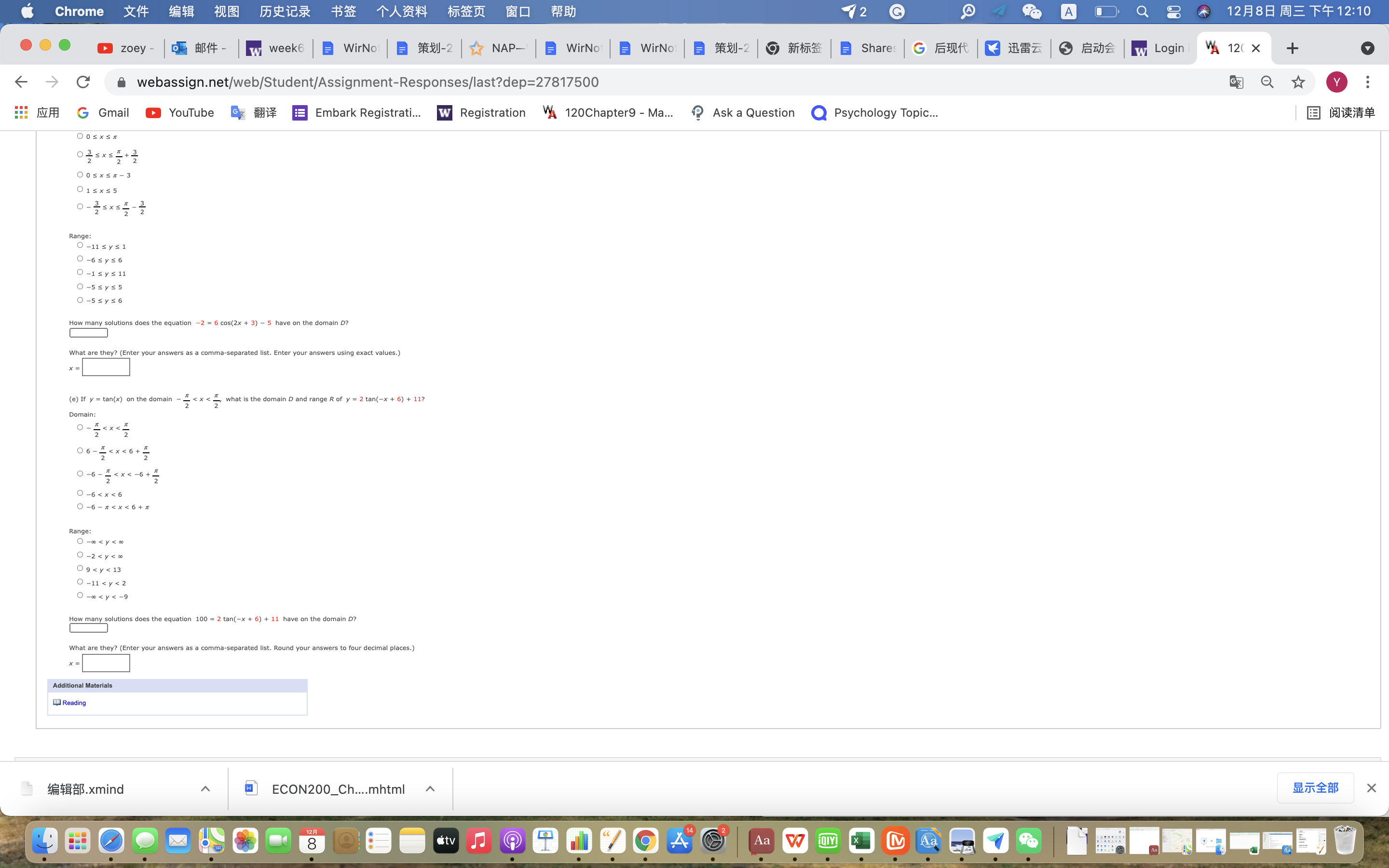Click the Chrome reload page icon

click(83, 82)
